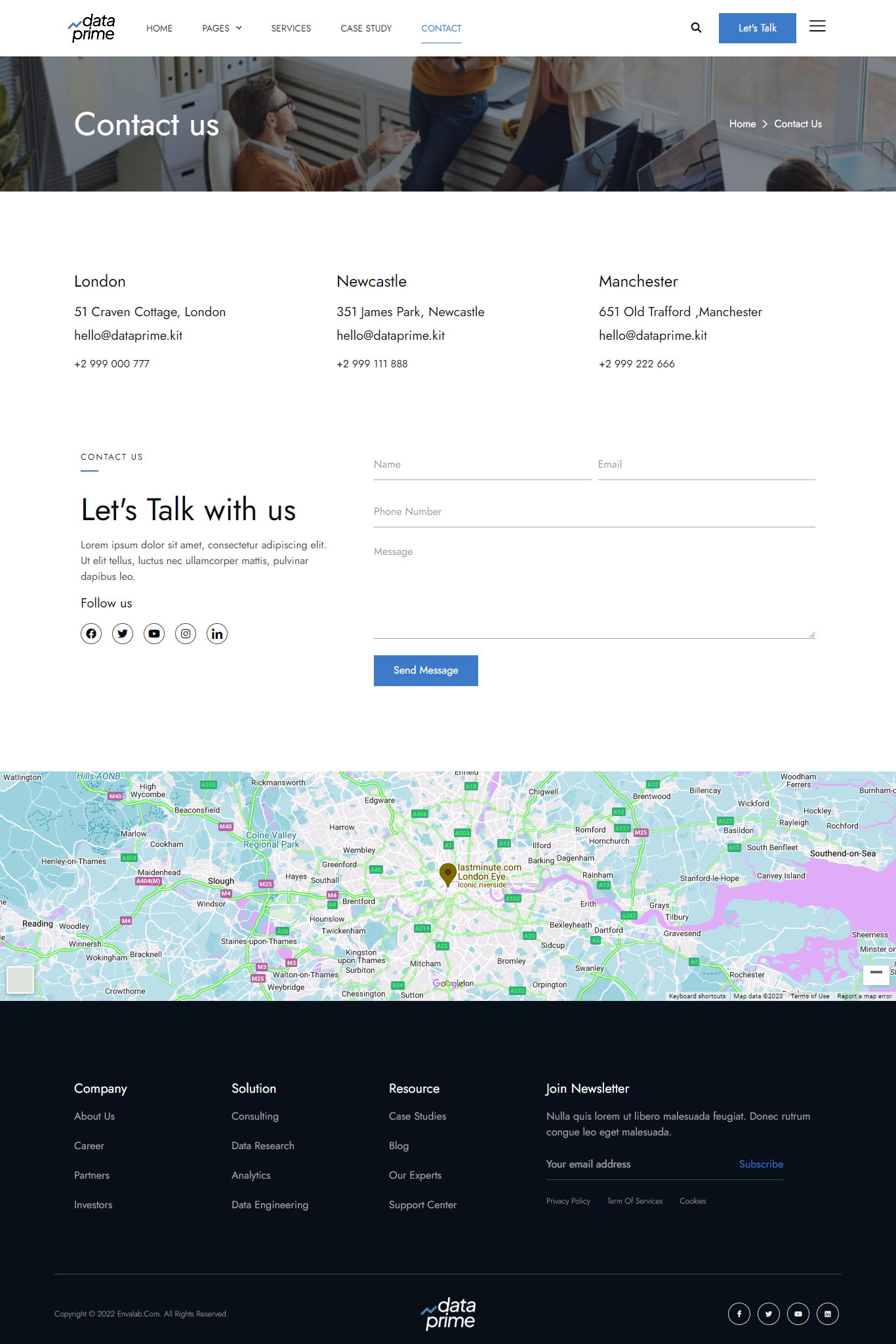This screenshot has height=1344, width=896.
Task: Open Partners footer link
Action: (x=92, y=1175)
